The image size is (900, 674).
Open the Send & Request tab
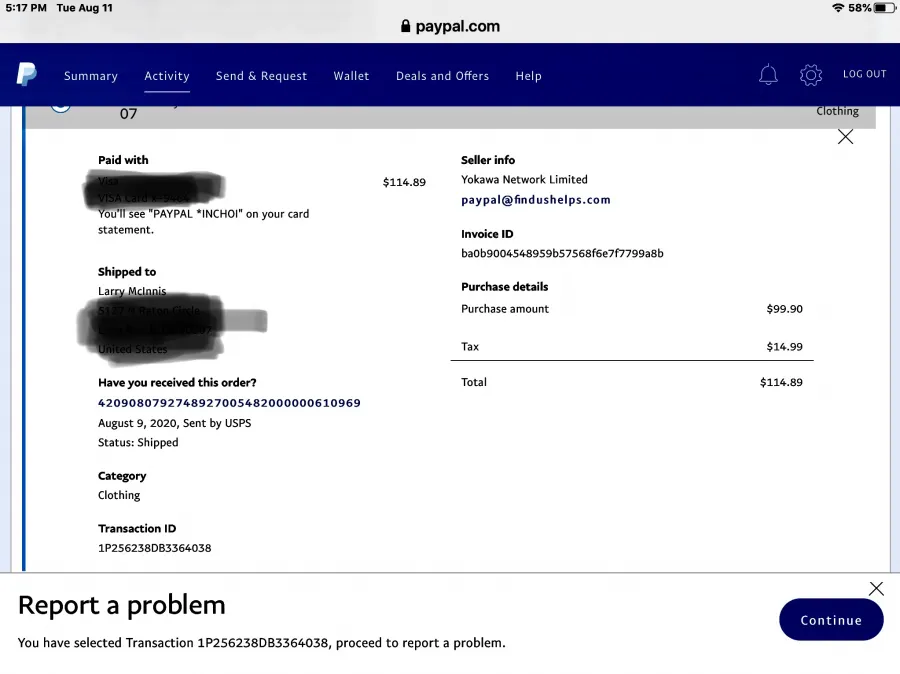pos(261,76)
